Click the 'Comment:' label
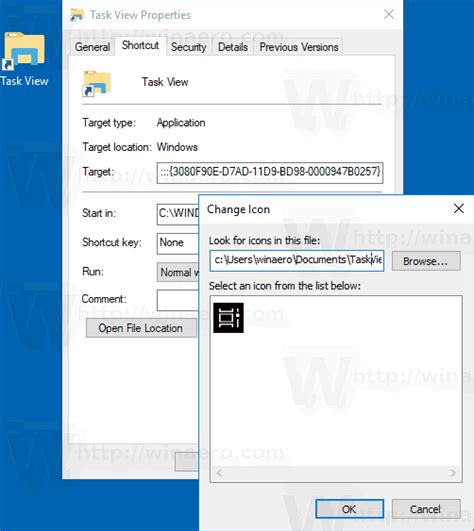This screenshot has height=531, width=474. coord(104,299)
